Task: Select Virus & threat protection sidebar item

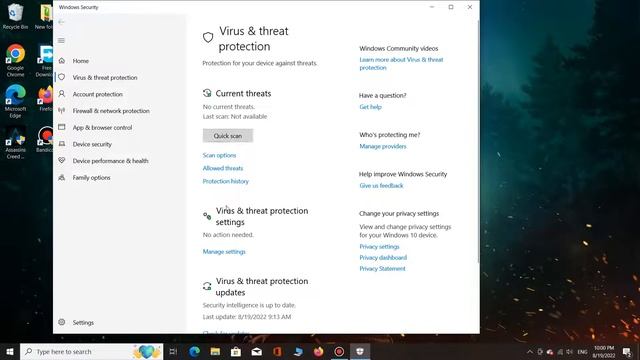Action: coord(105,78)
